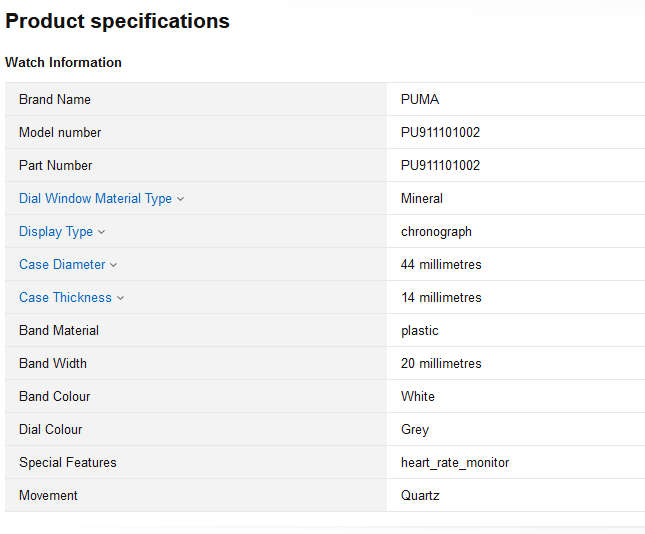Expand the chevron next to Display Type
This screenshot has height=534, width=645.
coord(102,232)
